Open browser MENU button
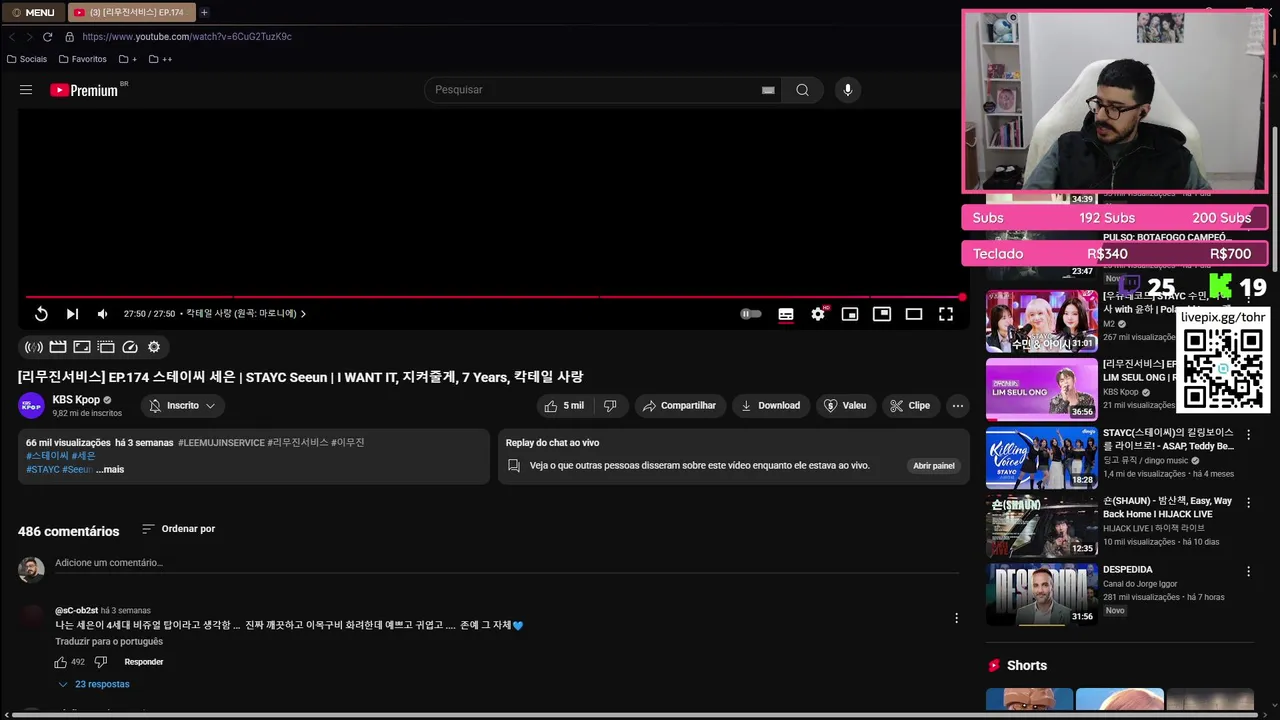 pos(33,12)
